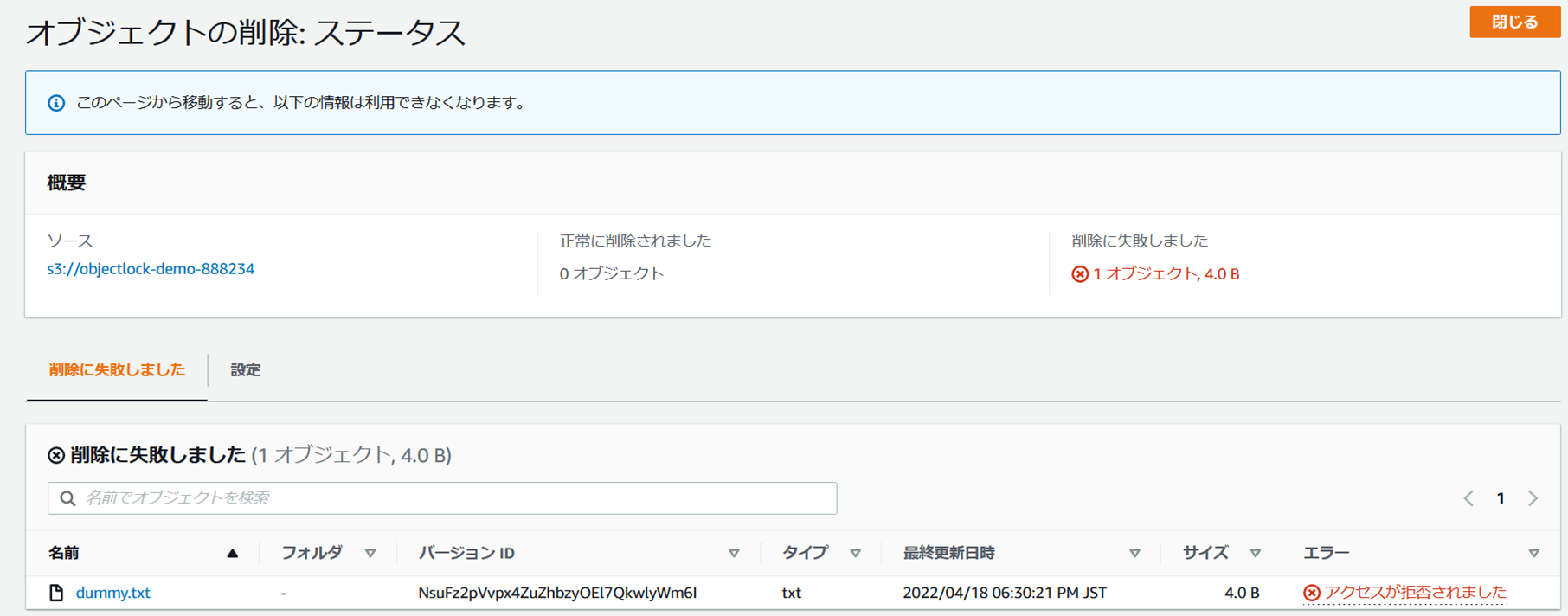The image size is (1568, 616).
Task: Click the 名前 column header
Action: coord(64,554)
